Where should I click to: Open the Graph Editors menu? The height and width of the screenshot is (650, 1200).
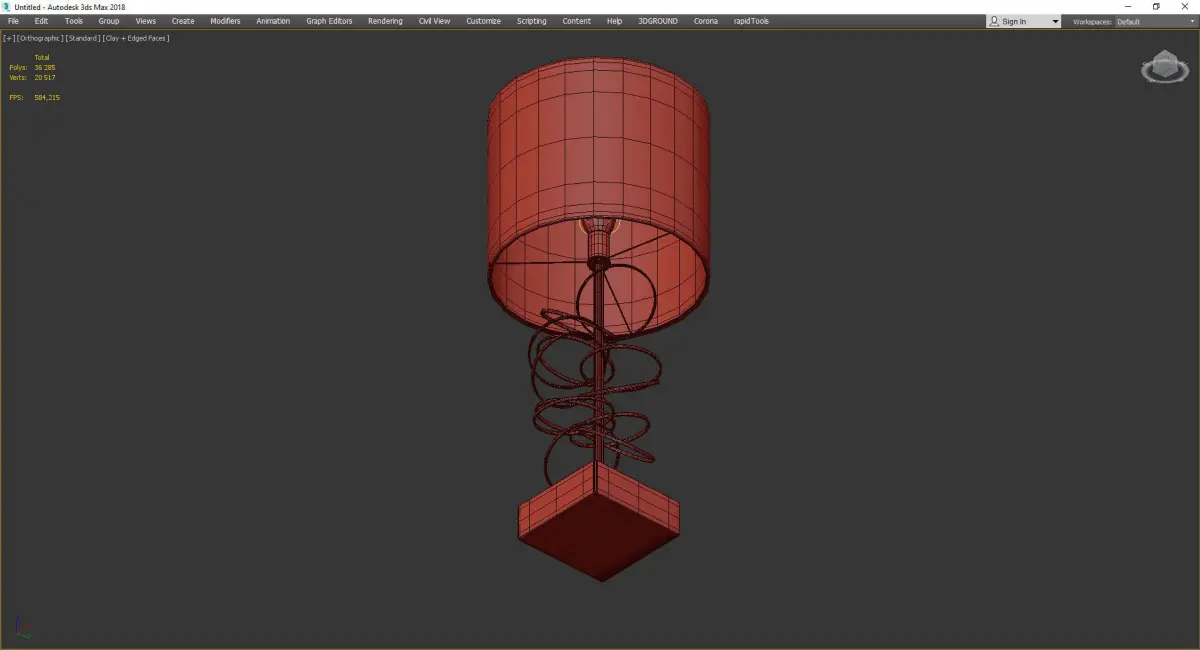[x=329, y=21]
